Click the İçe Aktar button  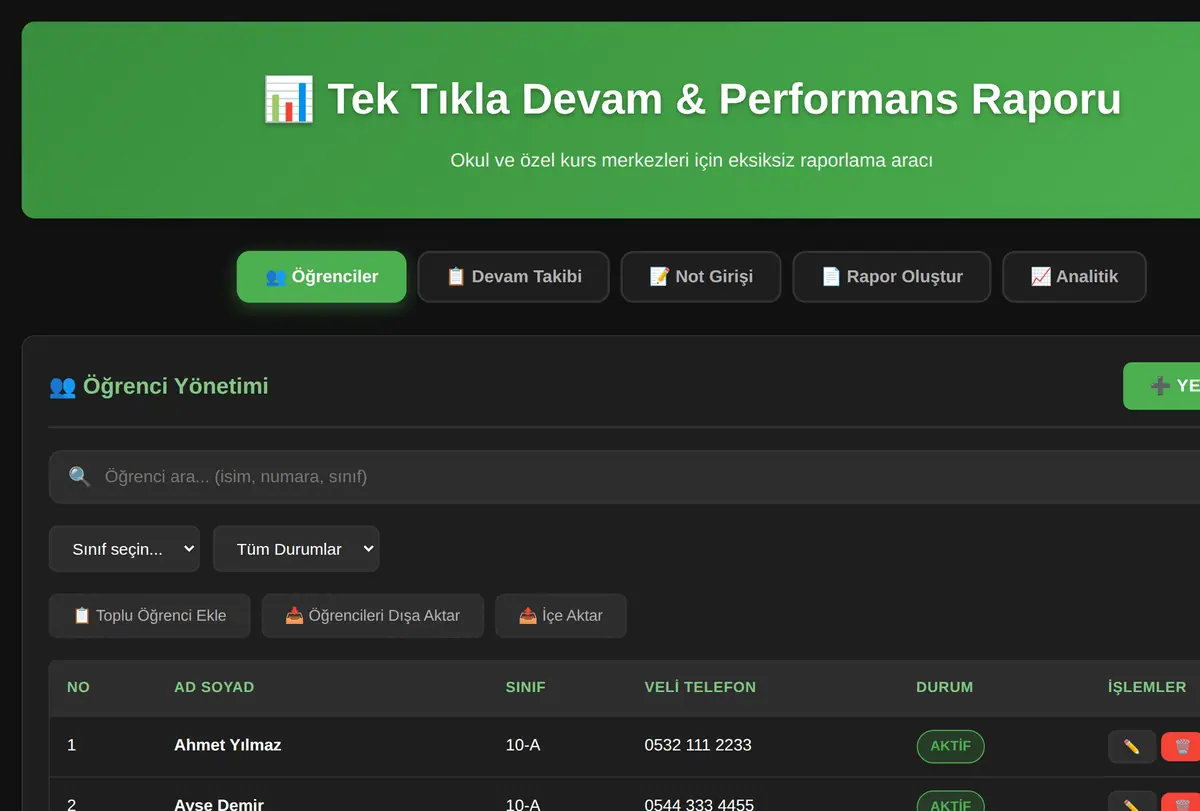pos(561,616)
